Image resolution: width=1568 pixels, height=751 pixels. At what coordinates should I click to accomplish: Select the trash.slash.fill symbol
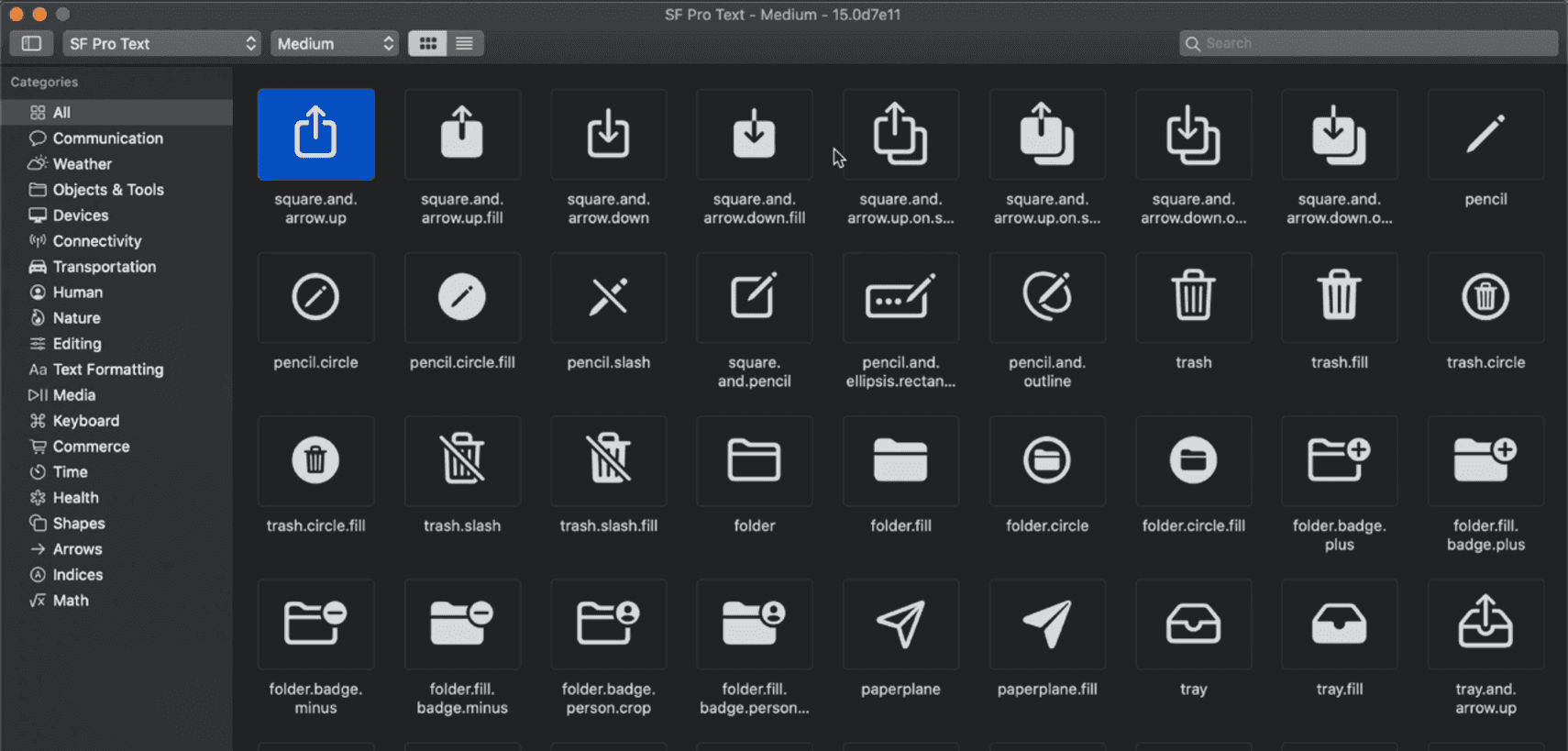click(x=608, y=460)
